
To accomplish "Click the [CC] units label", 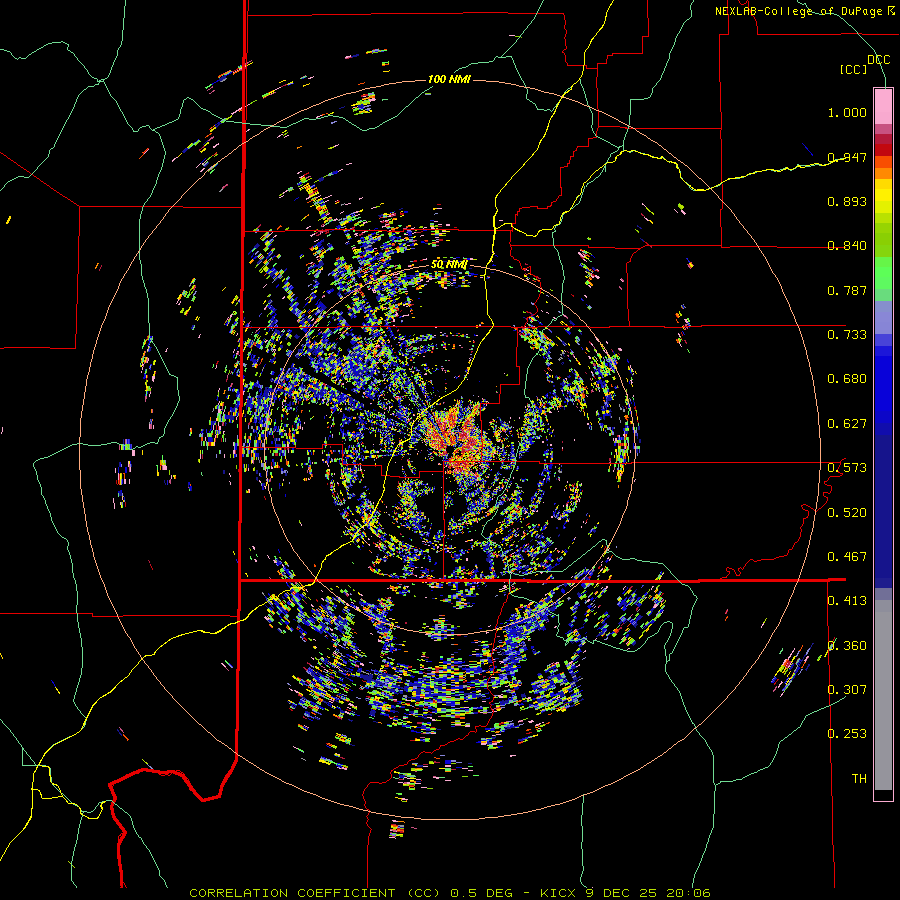I will [x=854, y=69].
